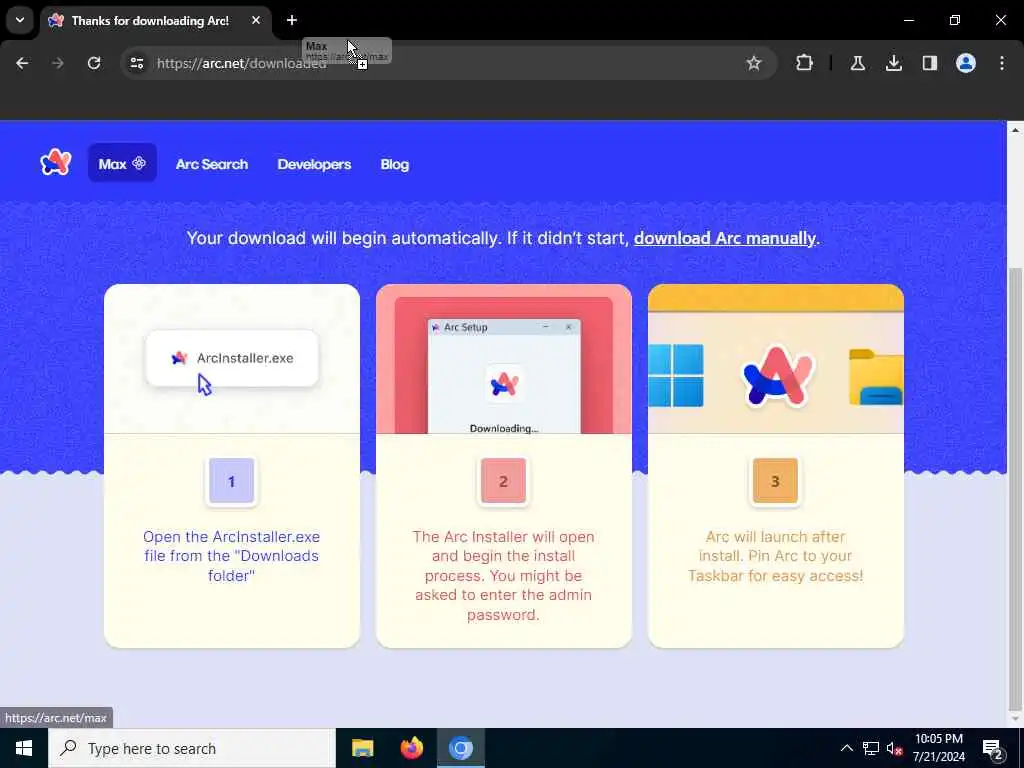Reload the page with refresh icon
Screen dimensions: 1024x768
coord(94,63)
